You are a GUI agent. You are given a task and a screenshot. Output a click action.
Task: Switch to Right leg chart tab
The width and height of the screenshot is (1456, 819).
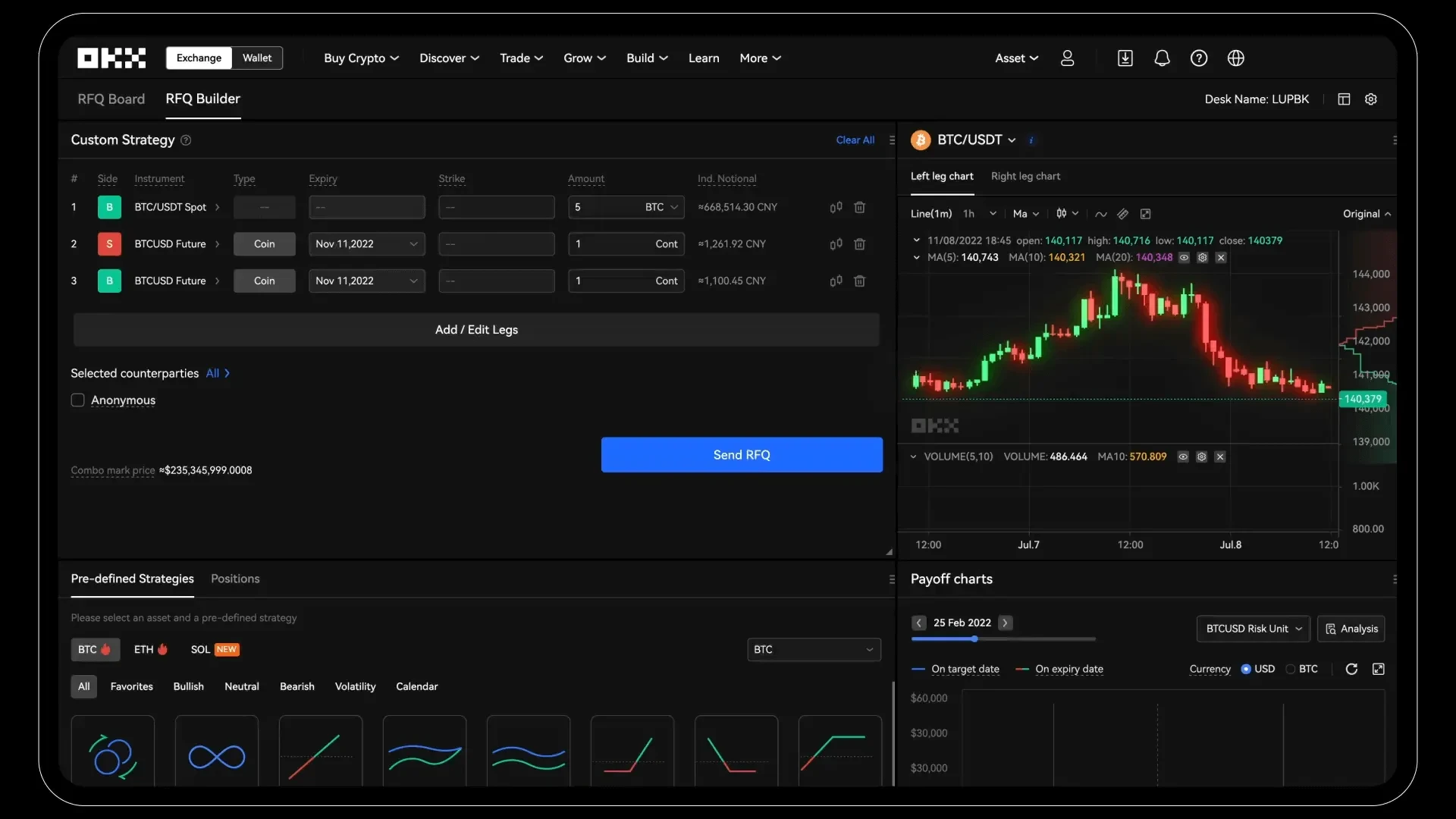1025,175
